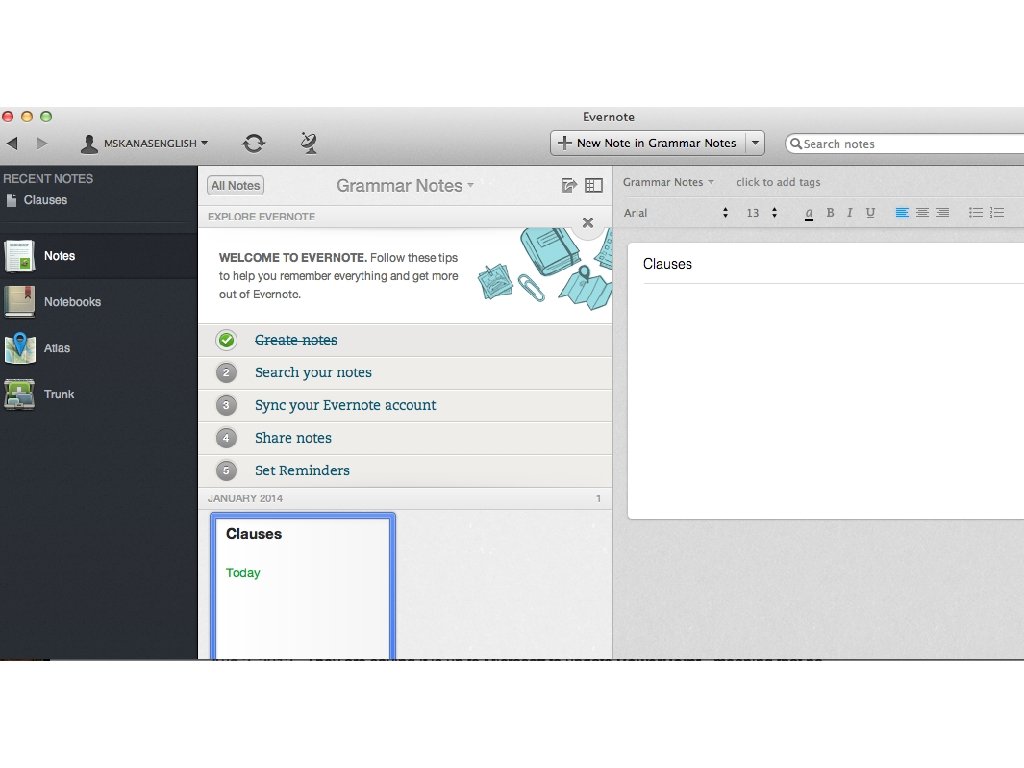
Task: Change notebook via Grammar Notes dropdown in editor
Action: tap(668, 182)
